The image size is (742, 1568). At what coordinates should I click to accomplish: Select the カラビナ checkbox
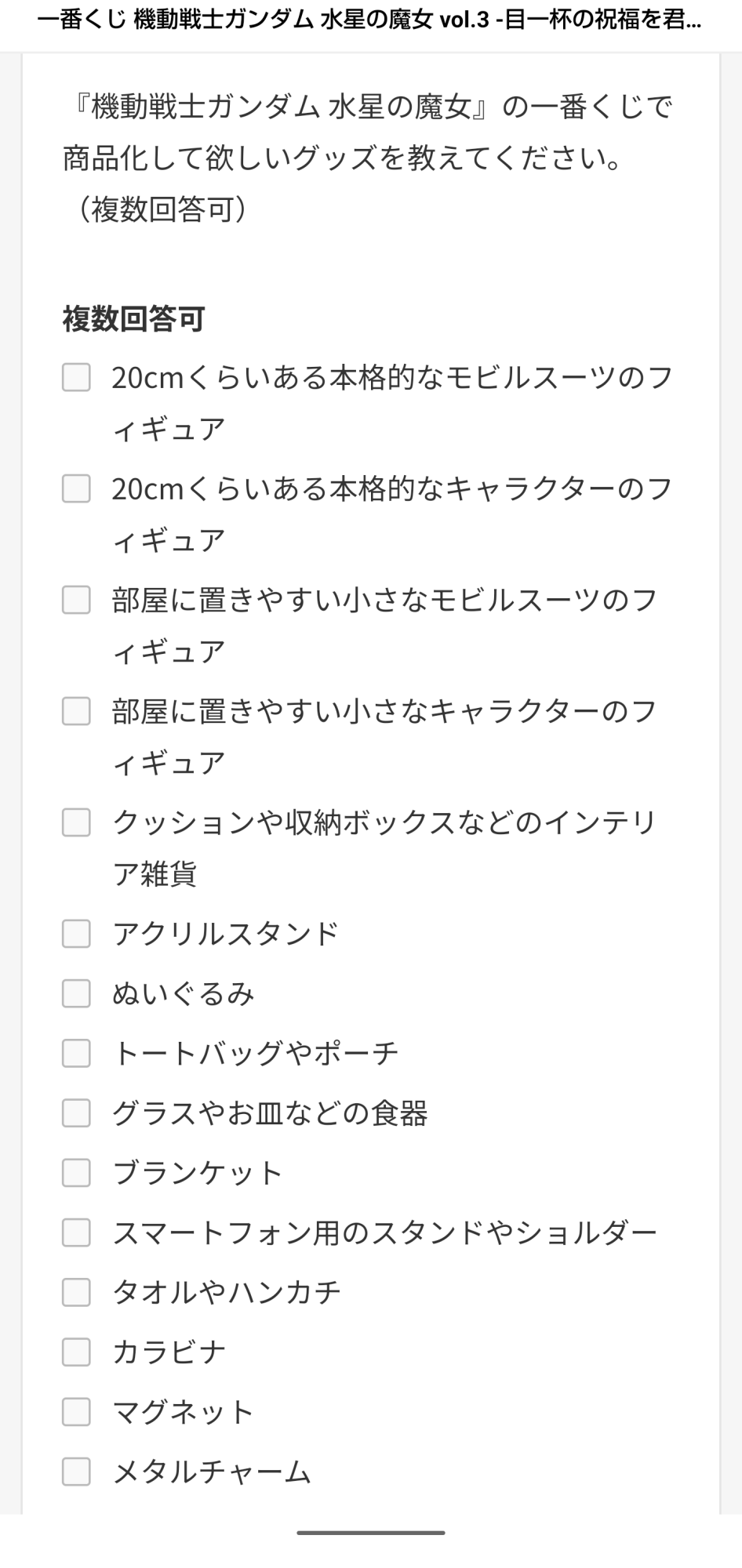[x=76, y=1352]
